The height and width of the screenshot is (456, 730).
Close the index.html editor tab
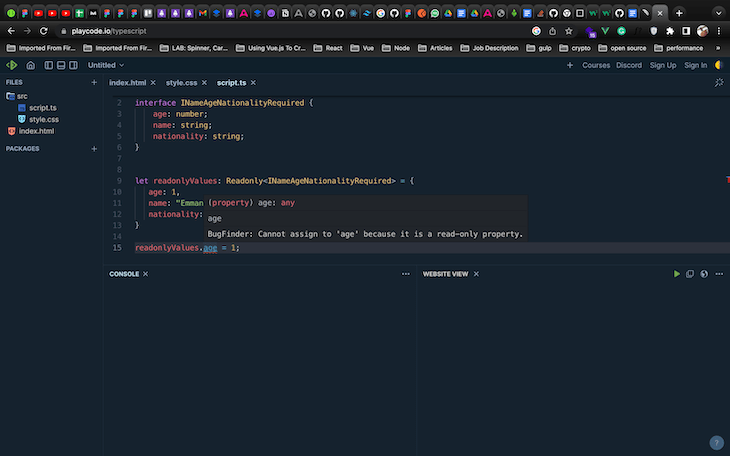(x=153, y=83)
